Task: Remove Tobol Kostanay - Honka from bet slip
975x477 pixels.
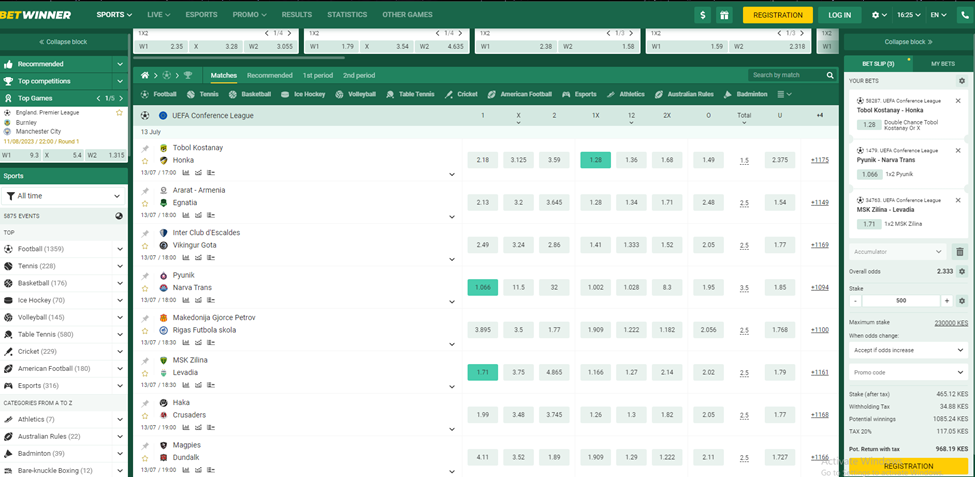Action: coord(958,101)
